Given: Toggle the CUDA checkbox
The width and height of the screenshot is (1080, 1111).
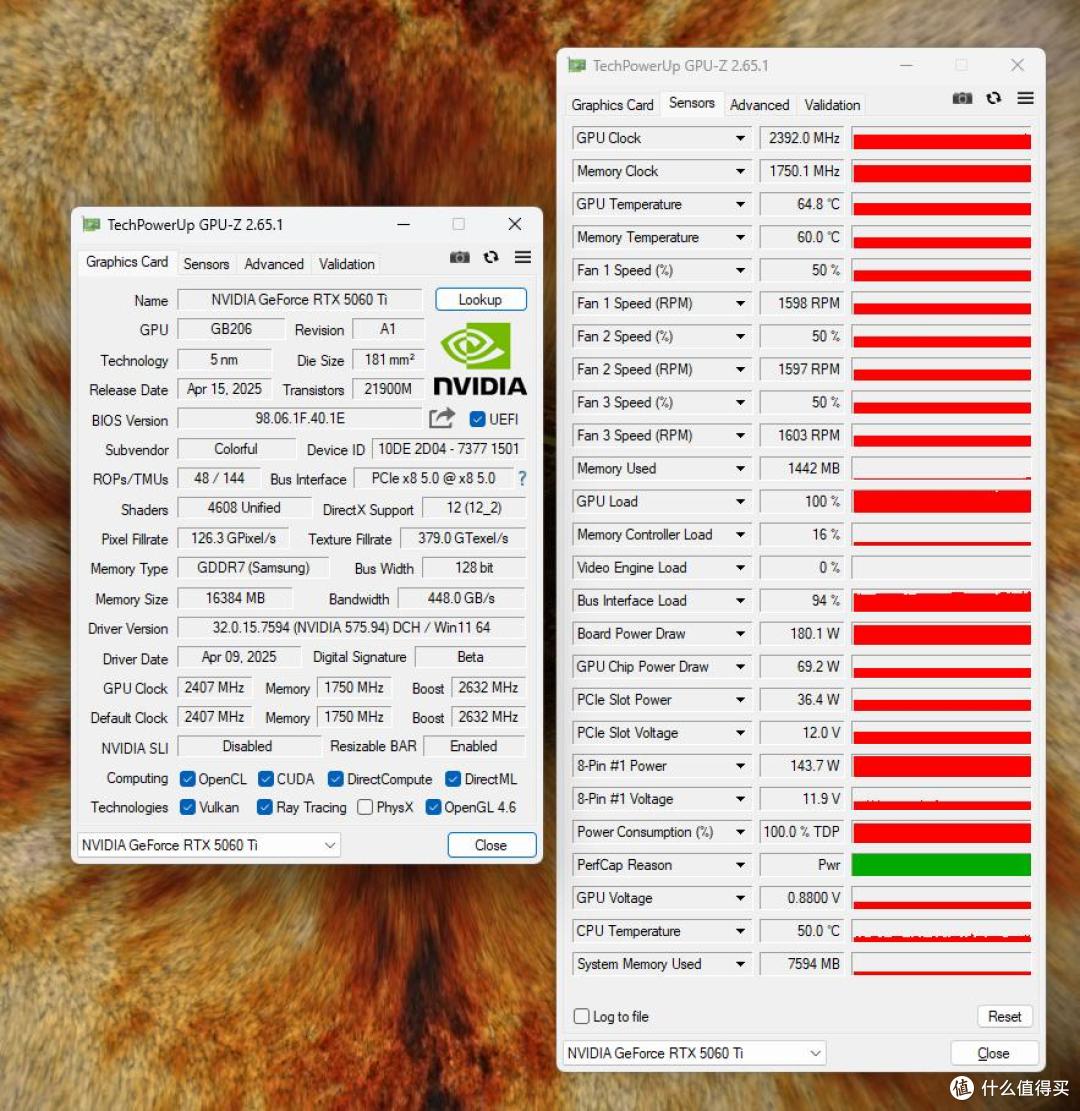Looking at the screenshot, I should (x=266, y=779).
